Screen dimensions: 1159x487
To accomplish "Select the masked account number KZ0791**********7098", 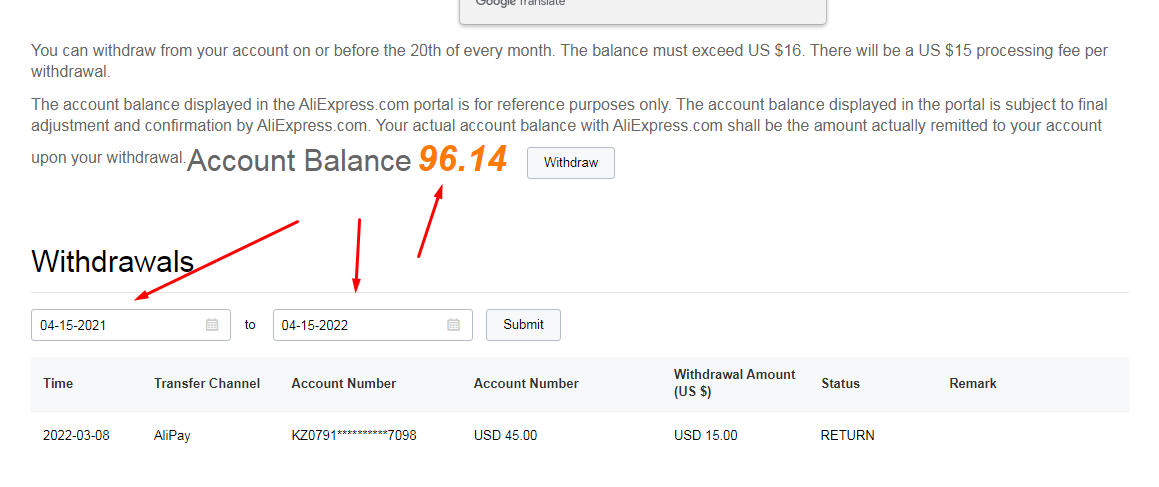I will point(354,435).
